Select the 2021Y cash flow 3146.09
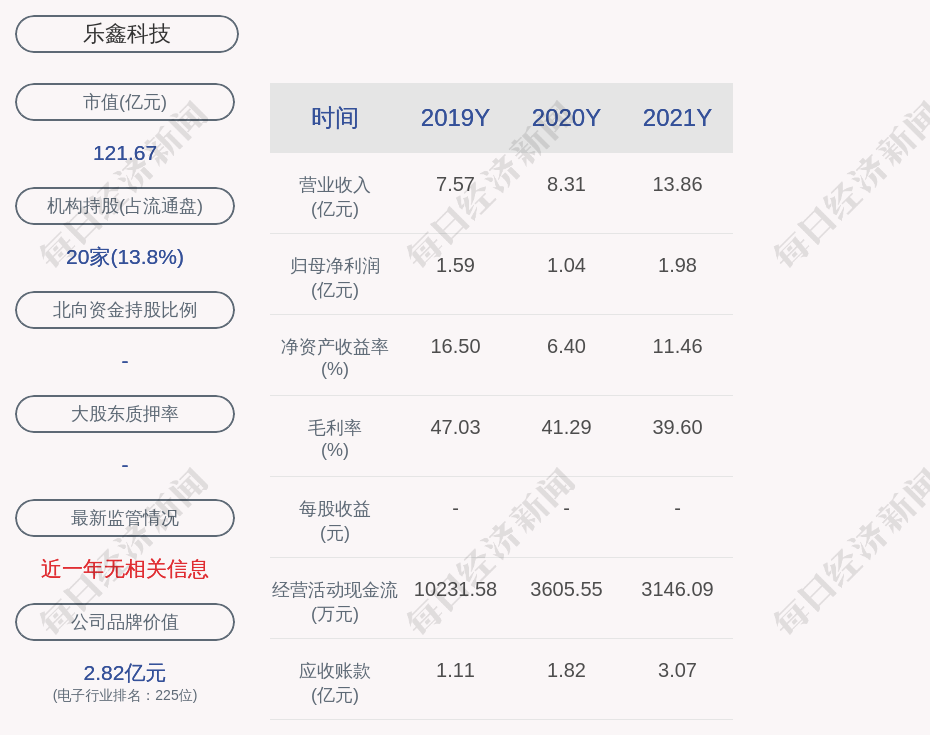This screenshot has height=735, width=930. [x=677, y=589]
